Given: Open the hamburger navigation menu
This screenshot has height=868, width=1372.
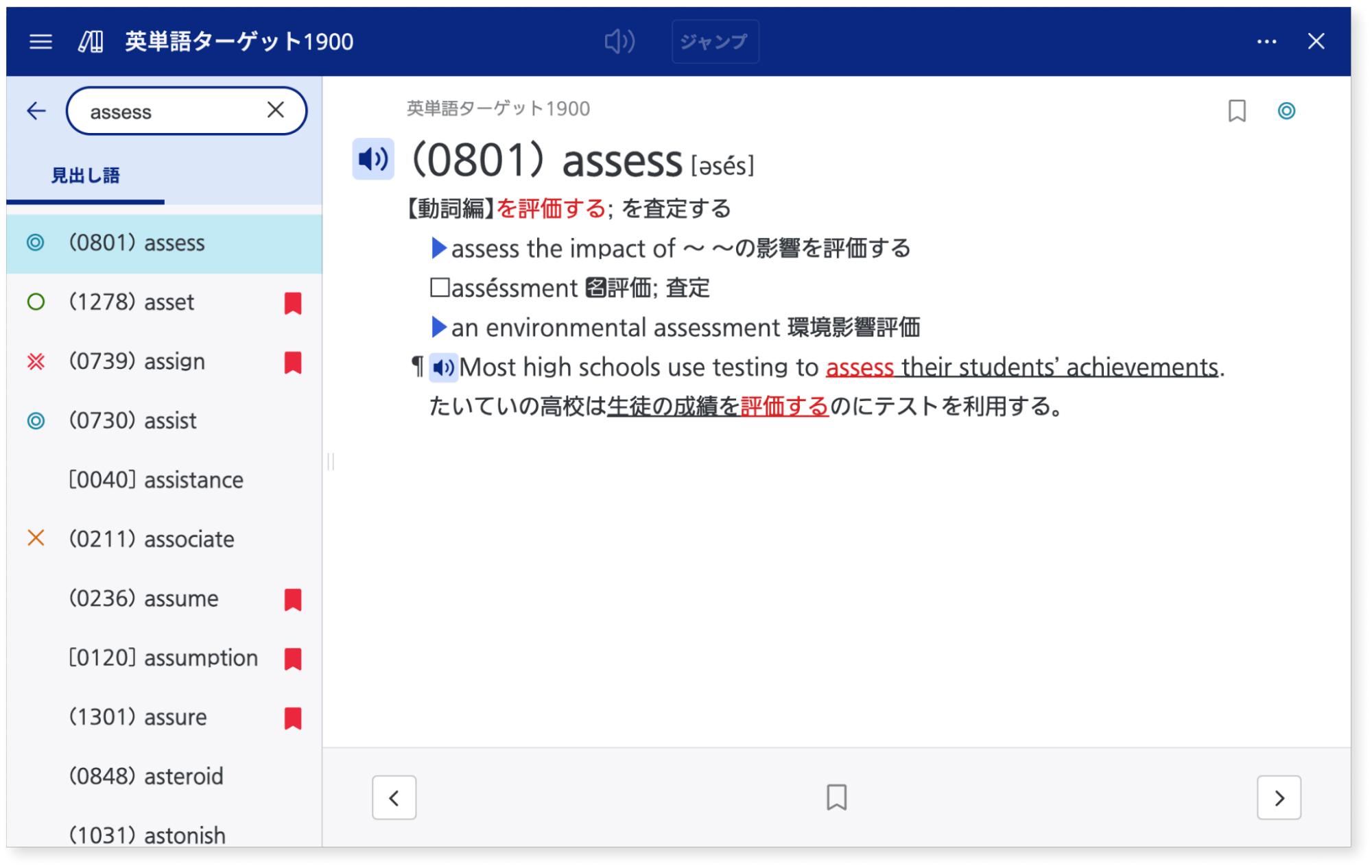Looking at the screenshot, I should click(42, 41).
